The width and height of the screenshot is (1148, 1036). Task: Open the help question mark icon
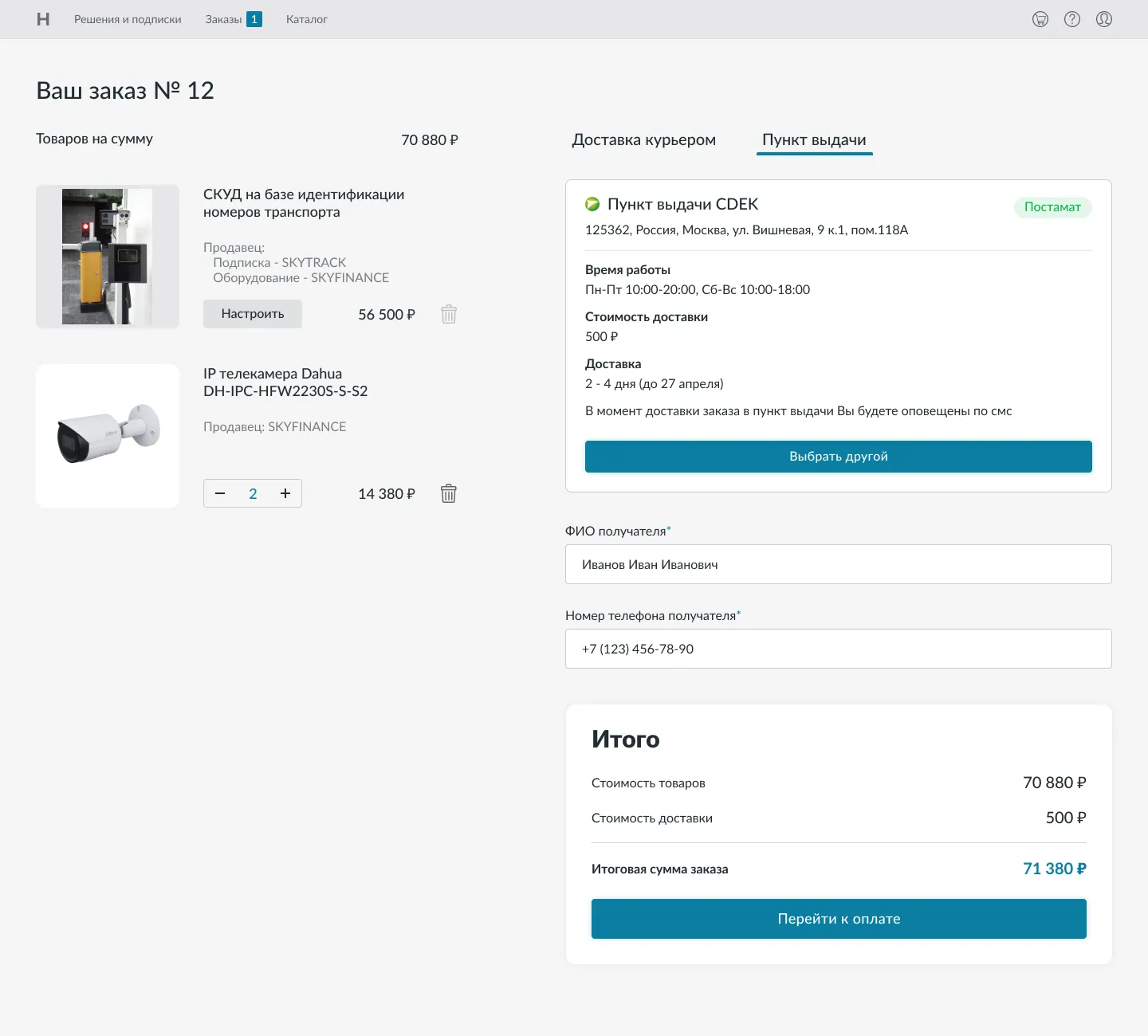pos(1072,19)
